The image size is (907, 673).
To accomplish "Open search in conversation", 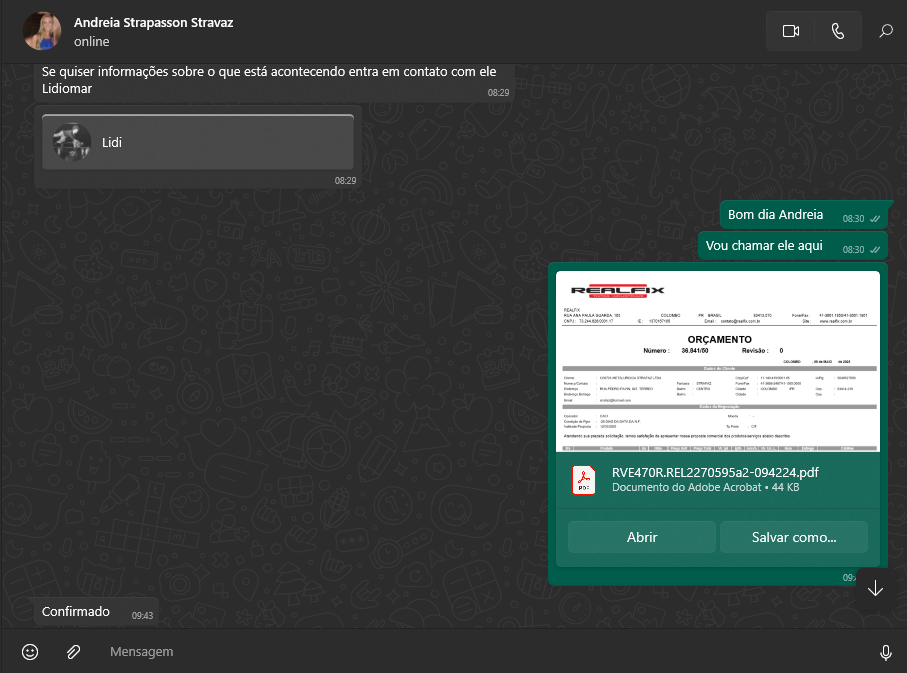I will (x=885, y=31).
